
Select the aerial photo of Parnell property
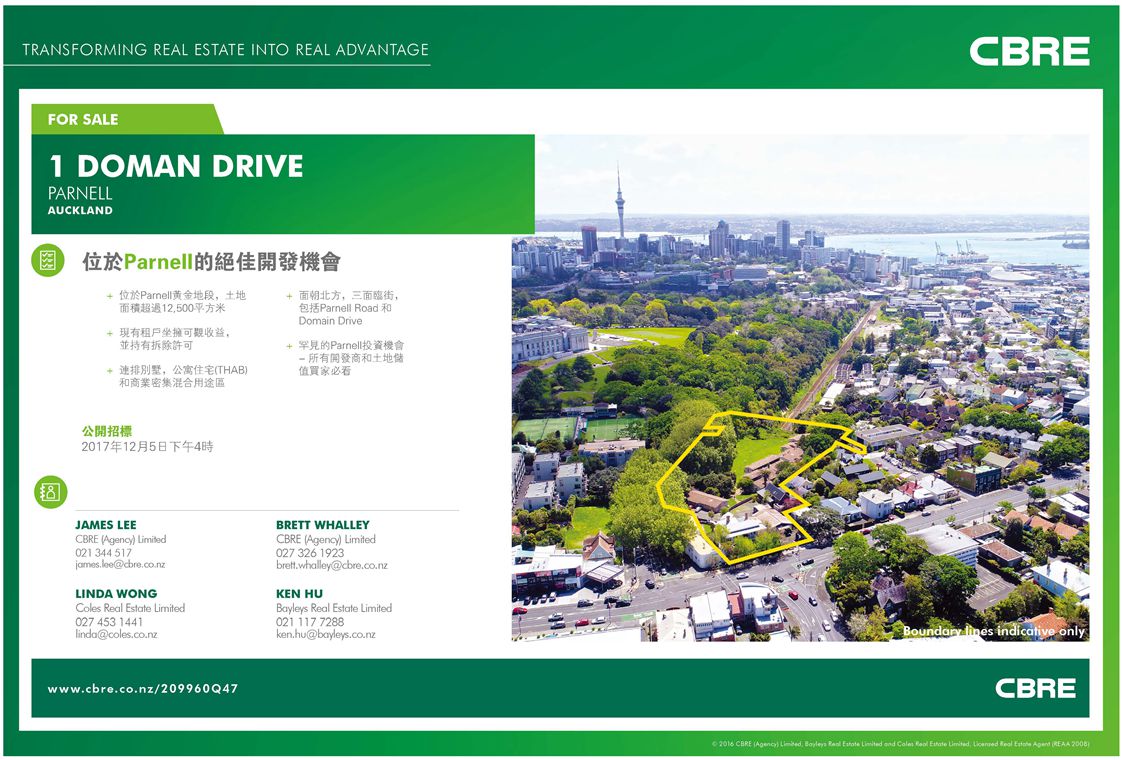tap(800, 388)
